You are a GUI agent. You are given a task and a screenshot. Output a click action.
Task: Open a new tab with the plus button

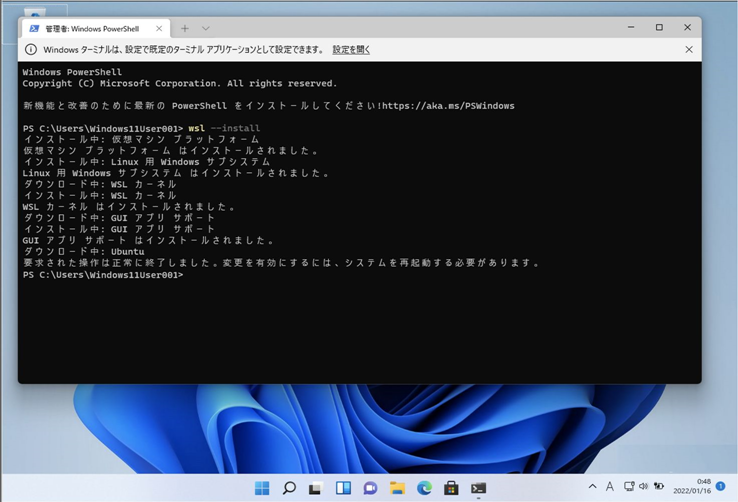click(184, 29)
